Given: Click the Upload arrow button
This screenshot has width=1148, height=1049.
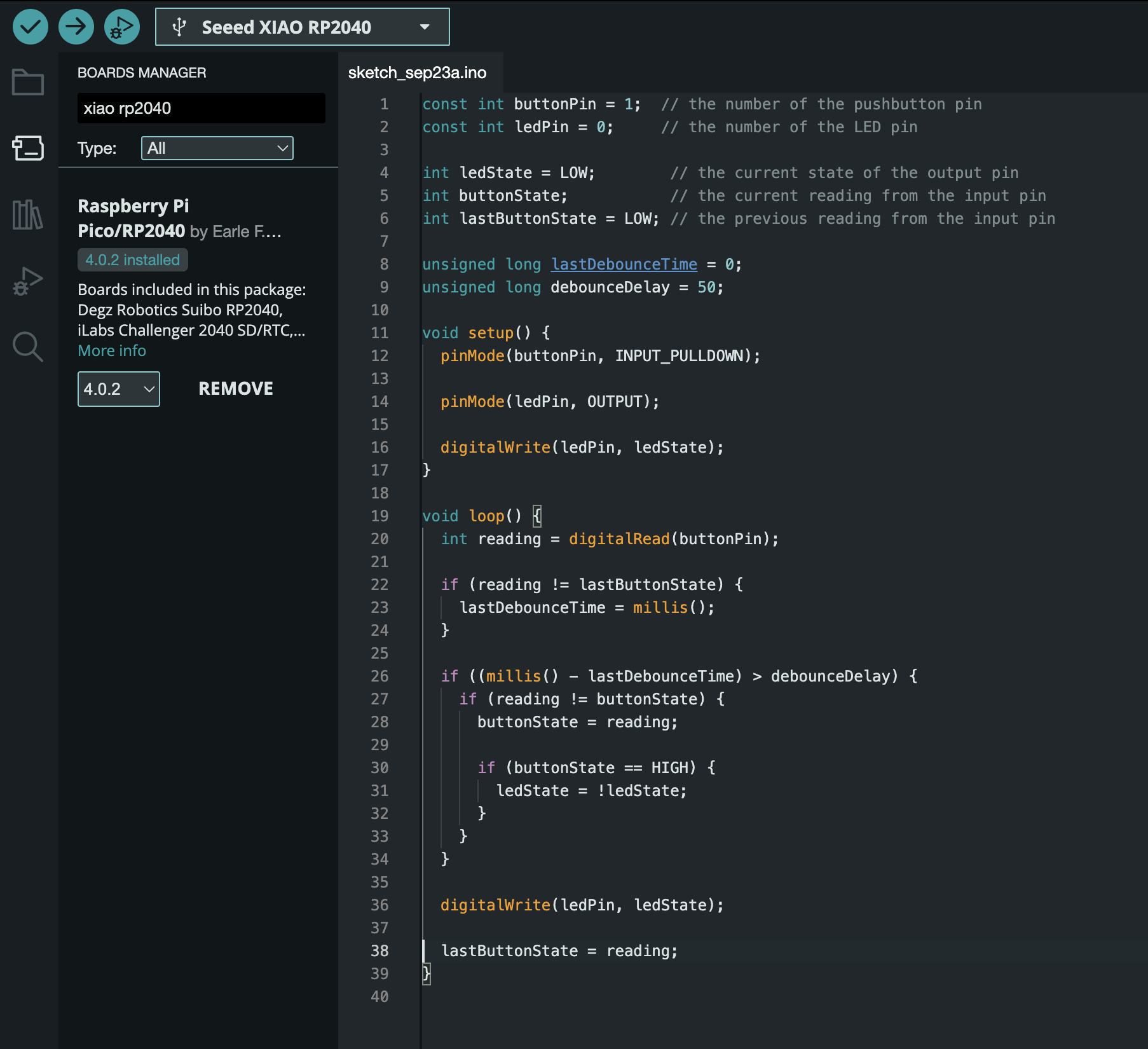Looking at the screenshot, I should [76, 27].
